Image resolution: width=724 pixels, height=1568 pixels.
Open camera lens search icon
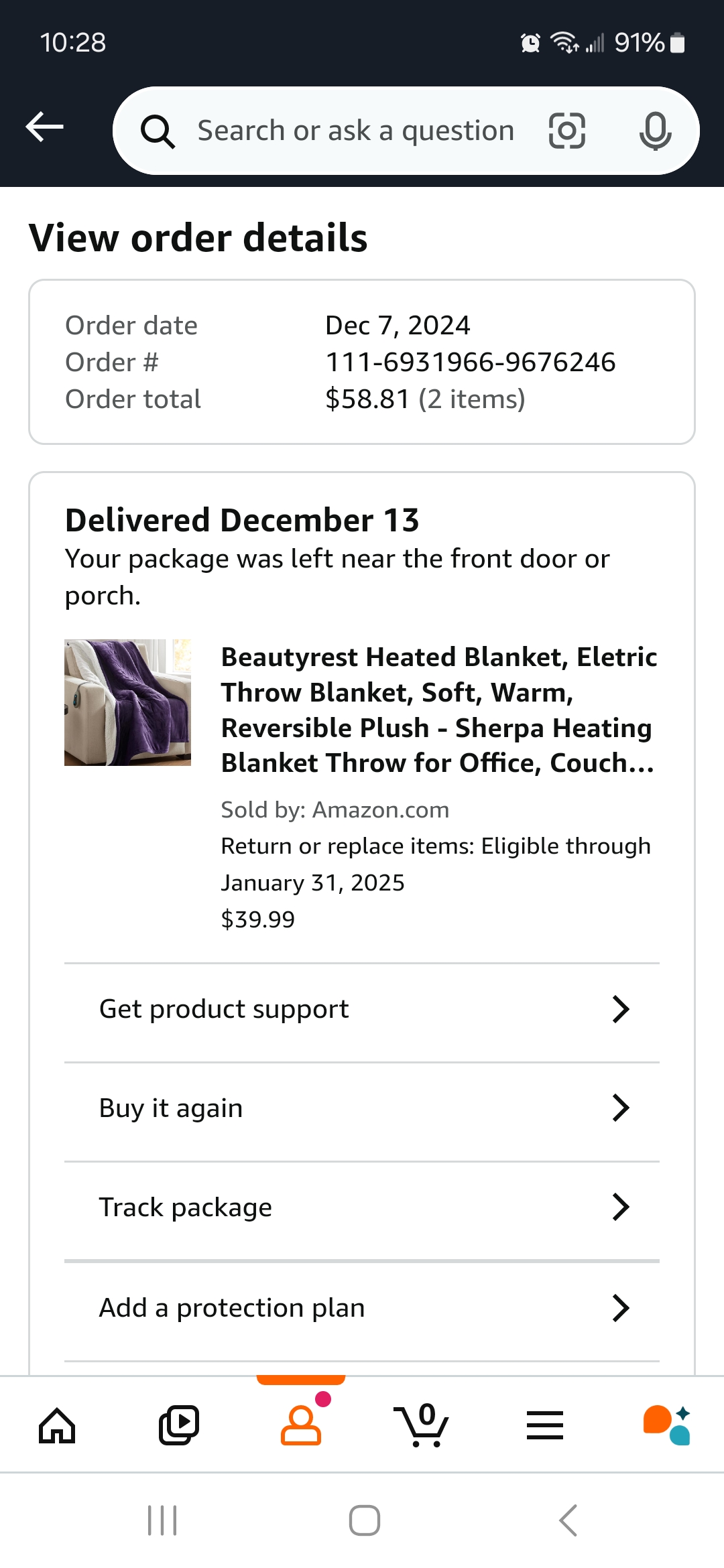point(567,131)
